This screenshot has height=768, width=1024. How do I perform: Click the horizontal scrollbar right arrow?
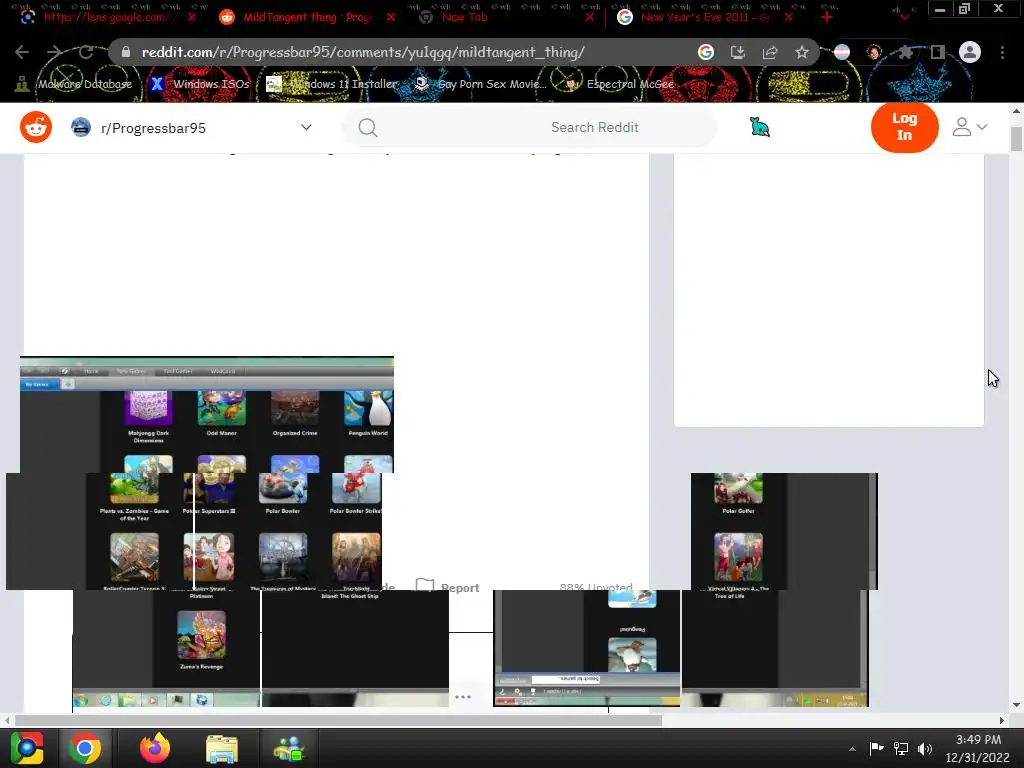tap(1002, 720)
